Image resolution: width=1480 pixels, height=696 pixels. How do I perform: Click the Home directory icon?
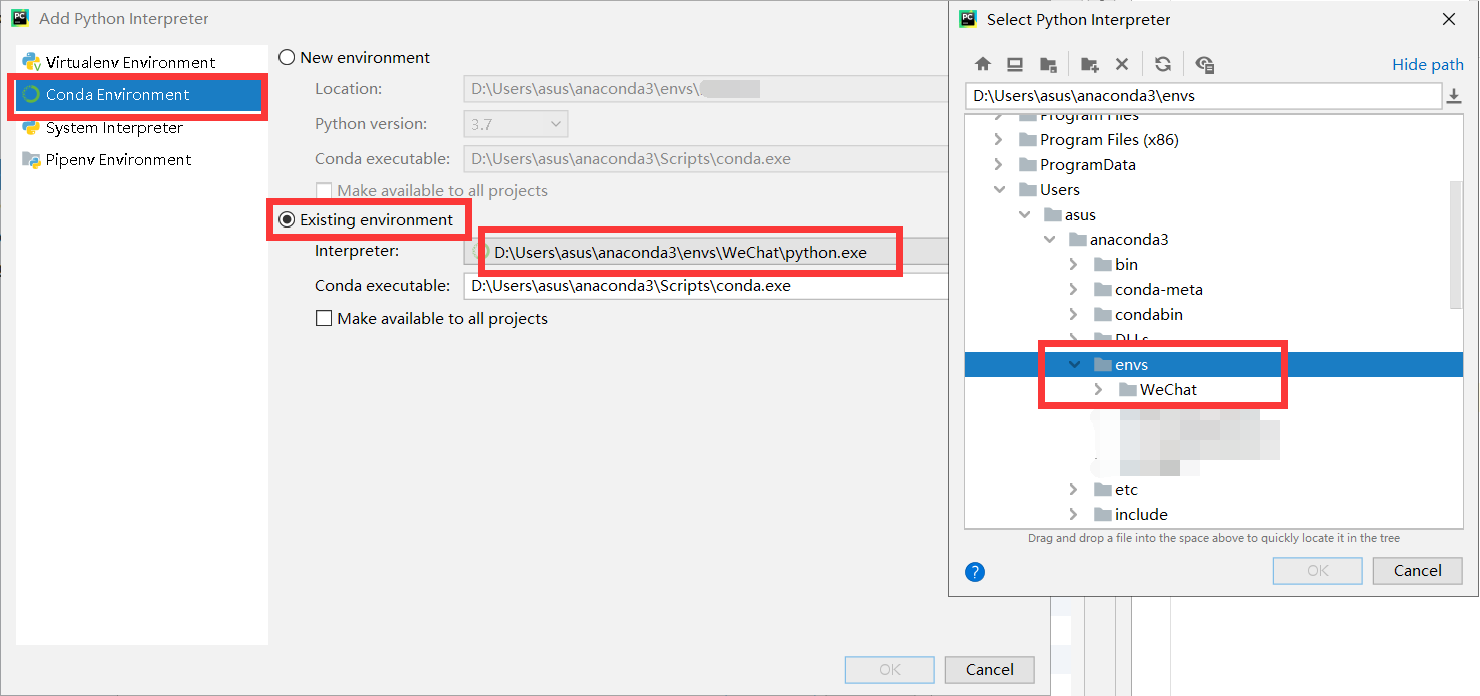point(982,63)
